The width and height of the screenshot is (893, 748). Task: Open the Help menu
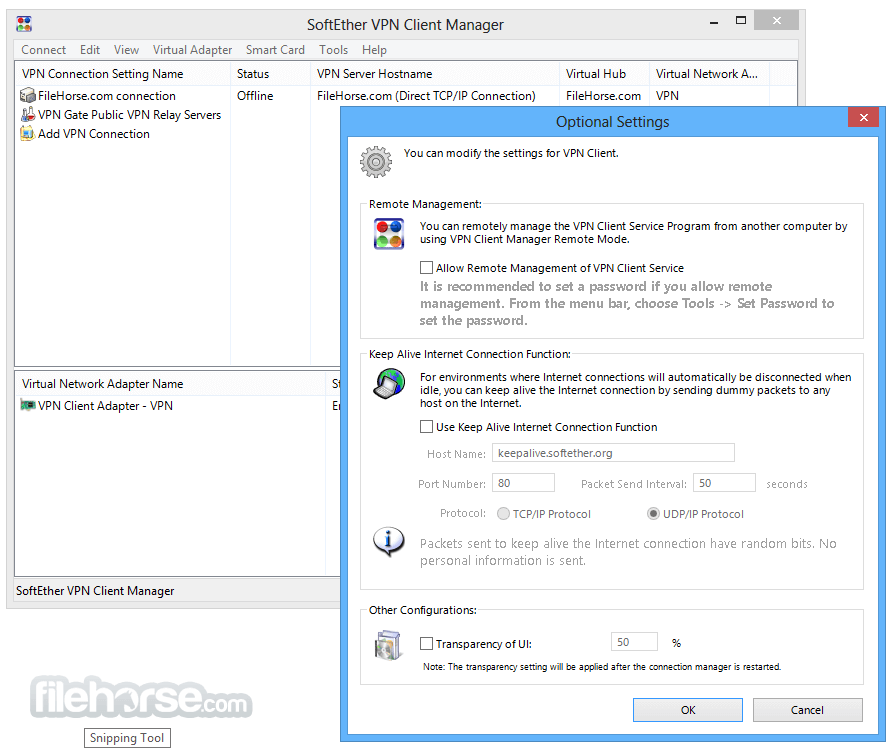click(374, 50)
